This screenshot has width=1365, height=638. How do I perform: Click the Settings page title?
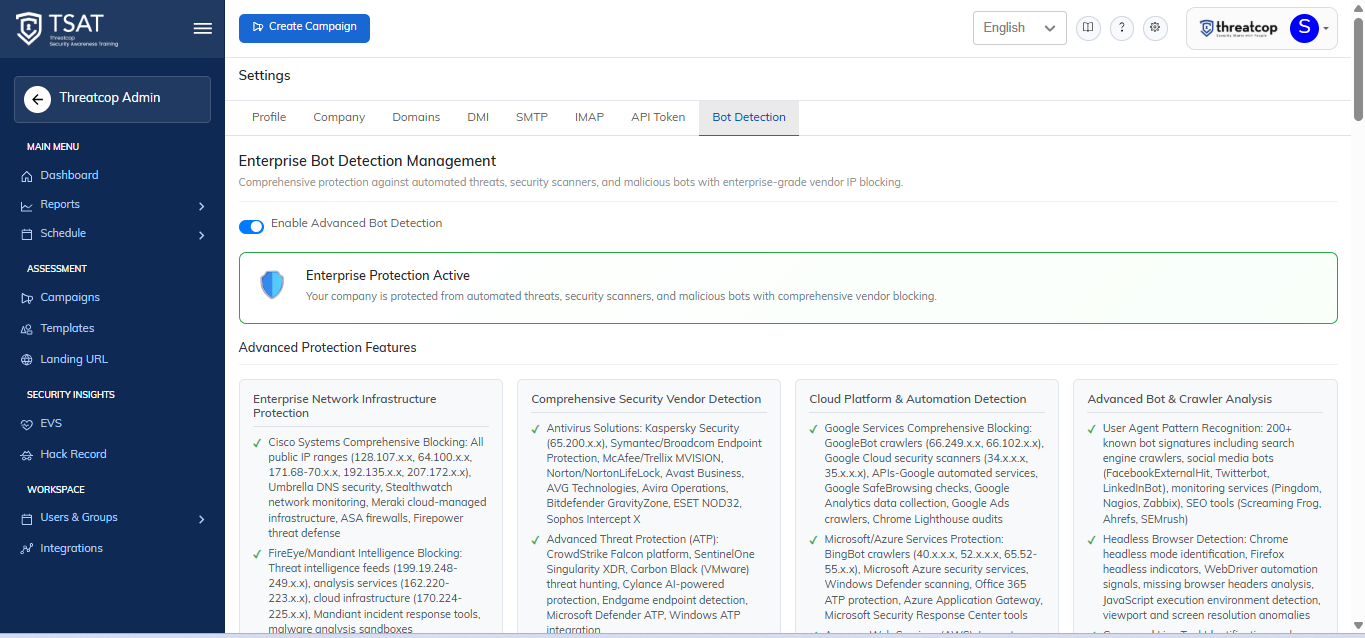[264, 75]
